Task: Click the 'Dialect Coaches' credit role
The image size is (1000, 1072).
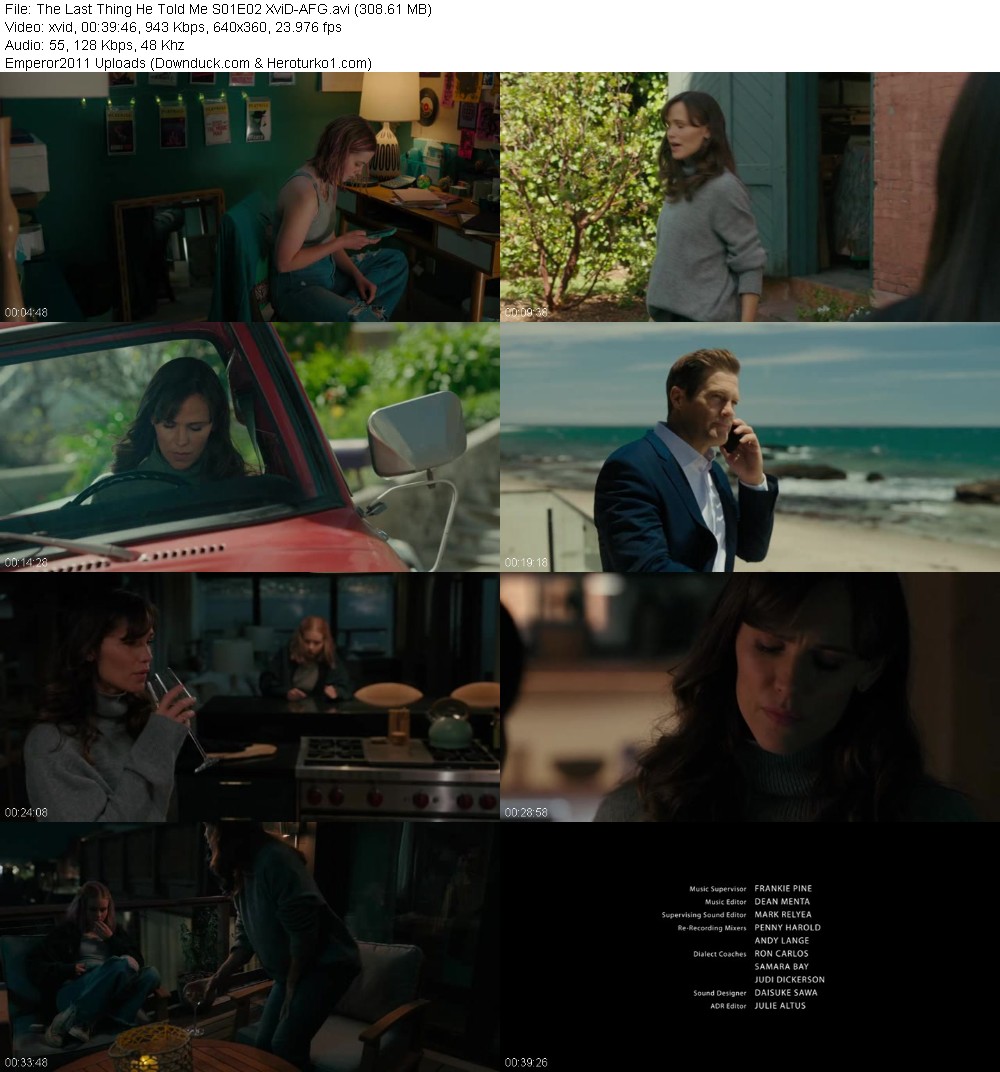Action: pos(720,954)
